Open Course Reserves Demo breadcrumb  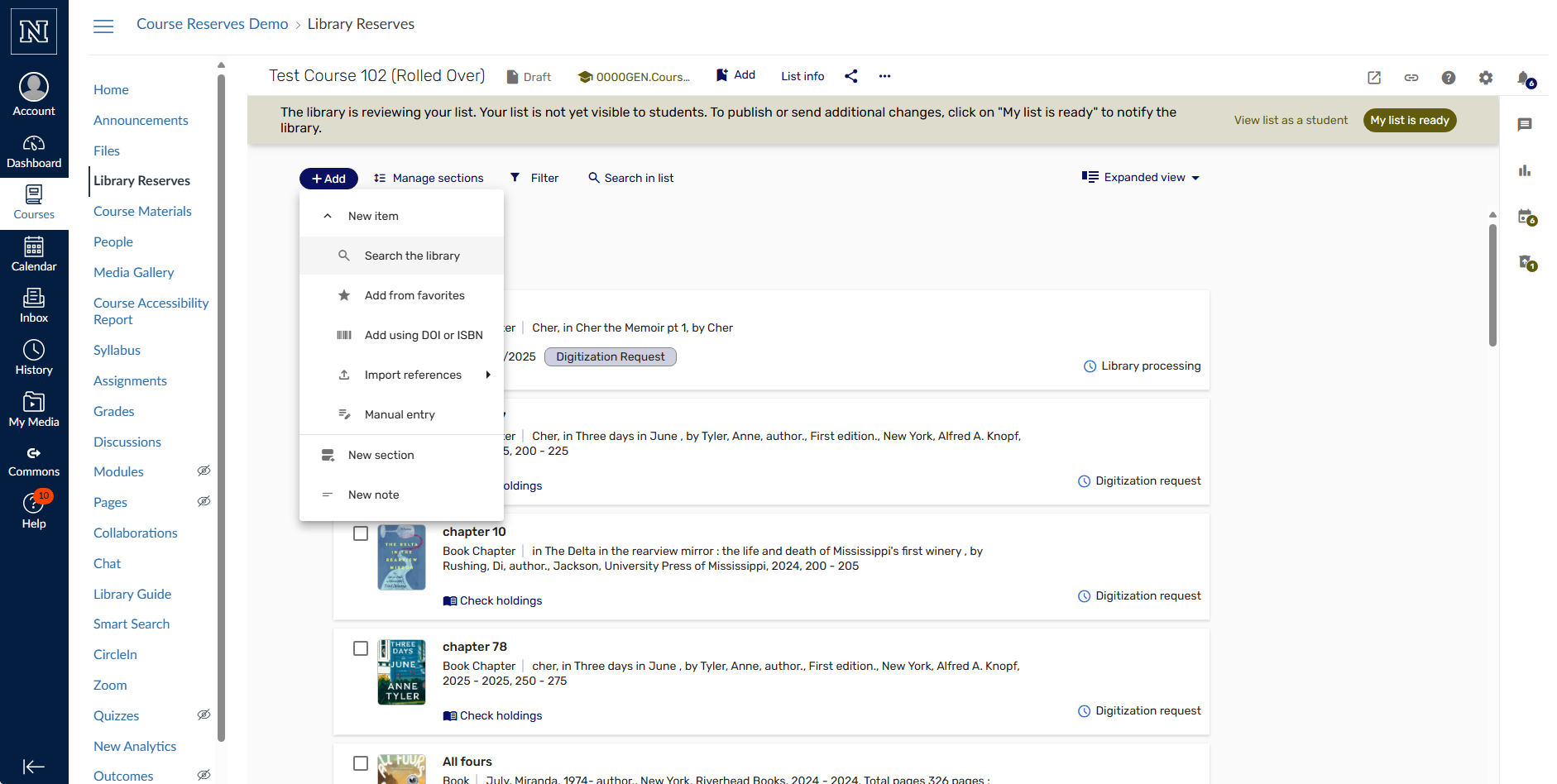tap(213, 24)
